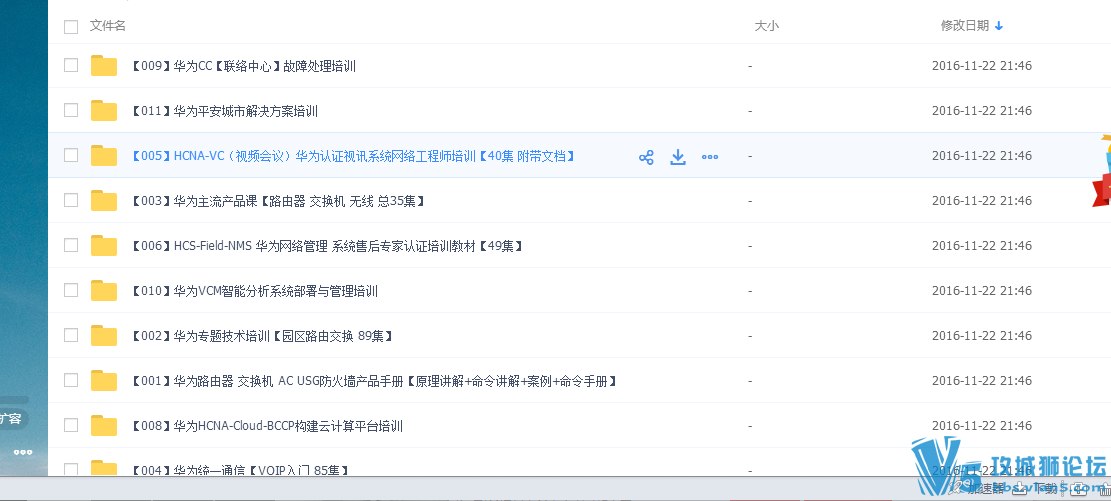This screenshot has width=1111, height=501.
Task: Open more options for the 【005】HCNA-VC row
Action: pyautogui.click(x=710, y=157)
